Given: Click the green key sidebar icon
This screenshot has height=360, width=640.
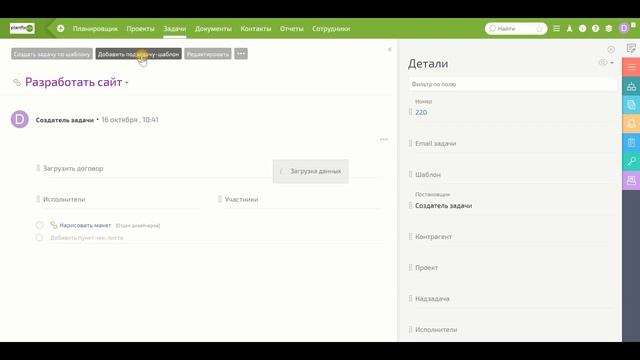Looking at the screenshot, I should click(x=631, y=161).
